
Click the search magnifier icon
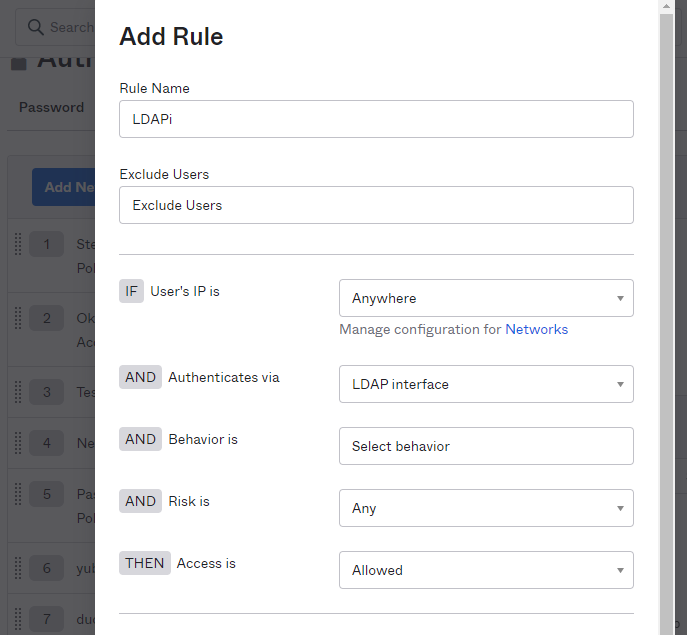pyautogui.click(x=35, y=27)
